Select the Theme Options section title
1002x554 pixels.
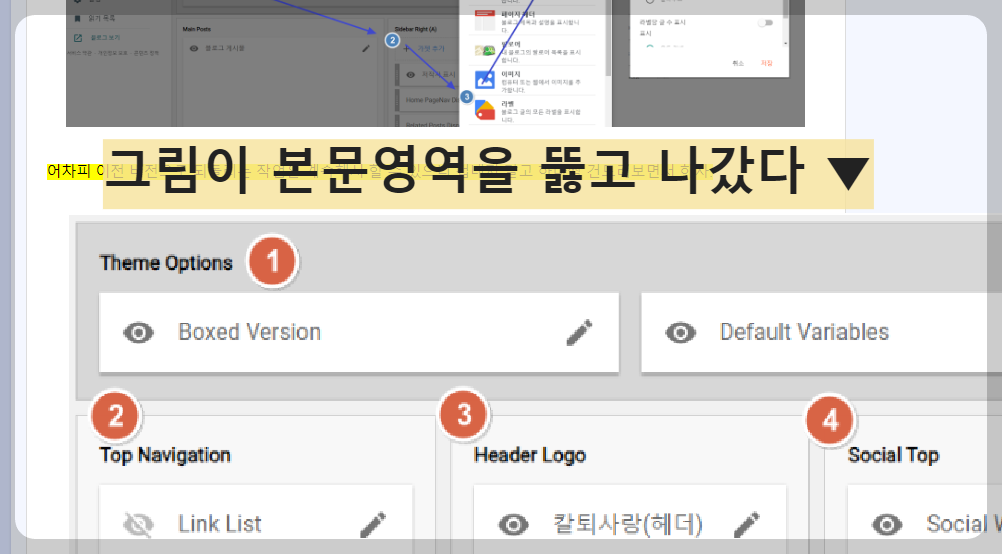coord(166,263)
